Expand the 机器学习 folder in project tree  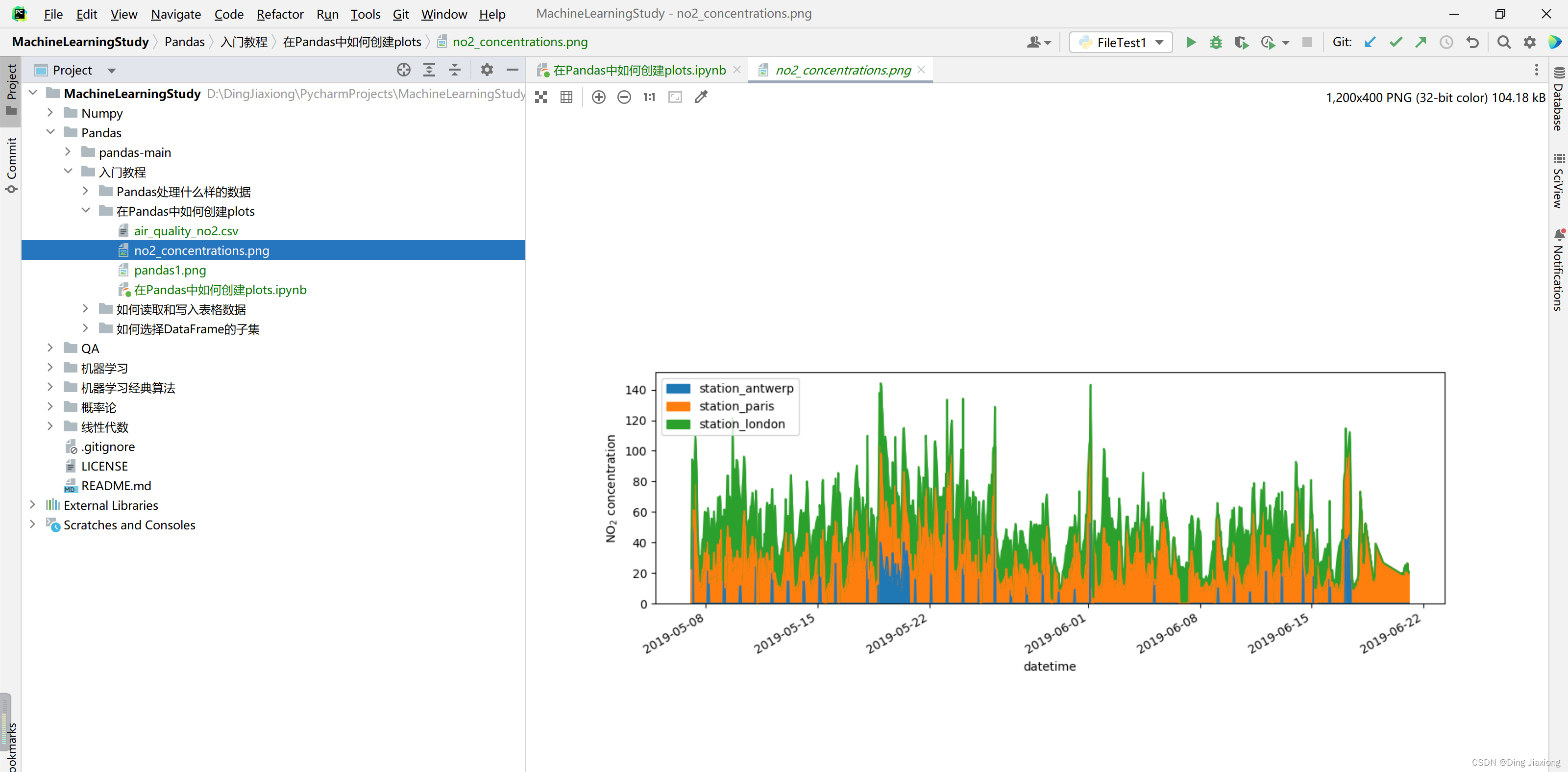[x=51, y=367]
